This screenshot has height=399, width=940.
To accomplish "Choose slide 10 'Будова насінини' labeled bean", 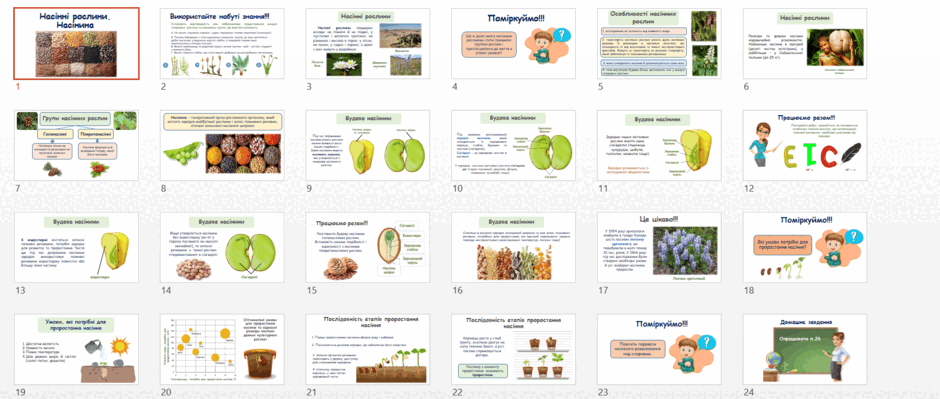I will coord(513,145).
